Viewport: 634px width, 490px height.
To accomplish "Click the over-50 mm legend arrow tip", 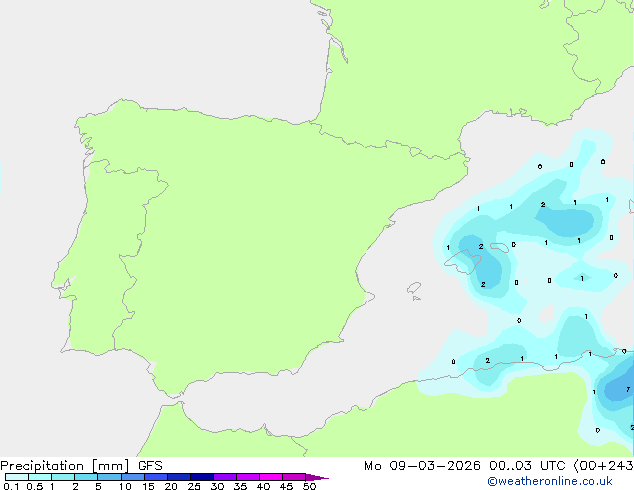I will 317,477.
